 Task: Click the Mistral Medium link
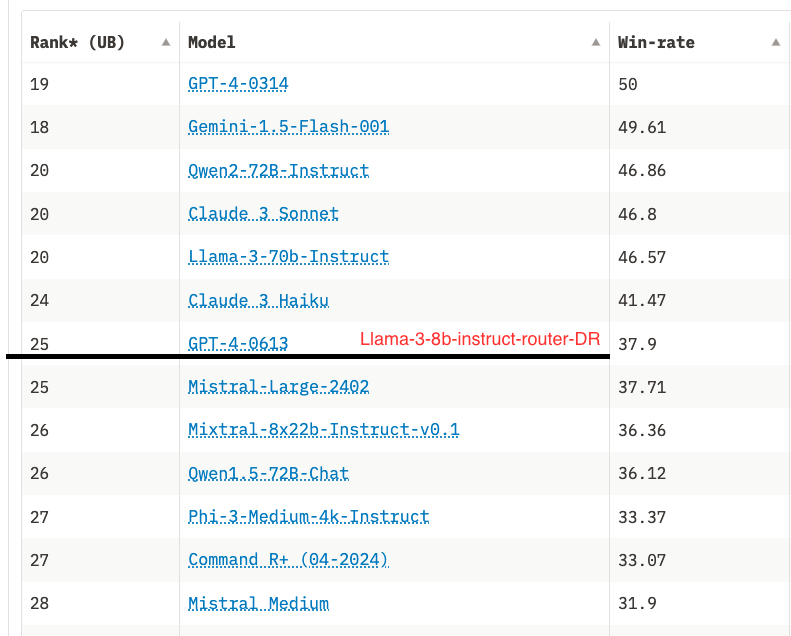(258, 603)
